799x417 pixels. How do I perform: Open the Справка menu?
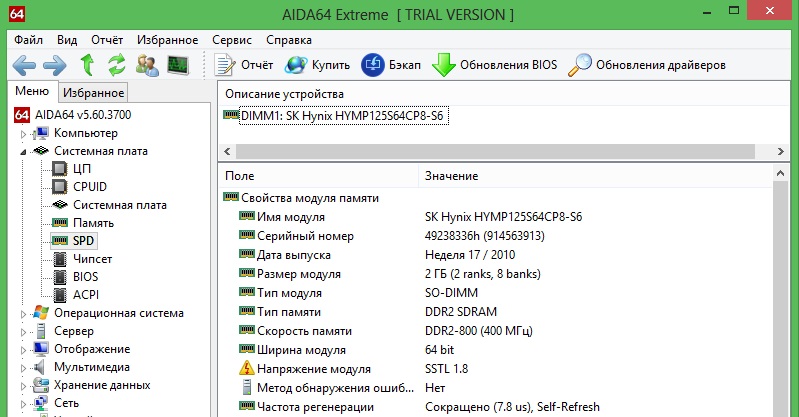coord(289,40)
